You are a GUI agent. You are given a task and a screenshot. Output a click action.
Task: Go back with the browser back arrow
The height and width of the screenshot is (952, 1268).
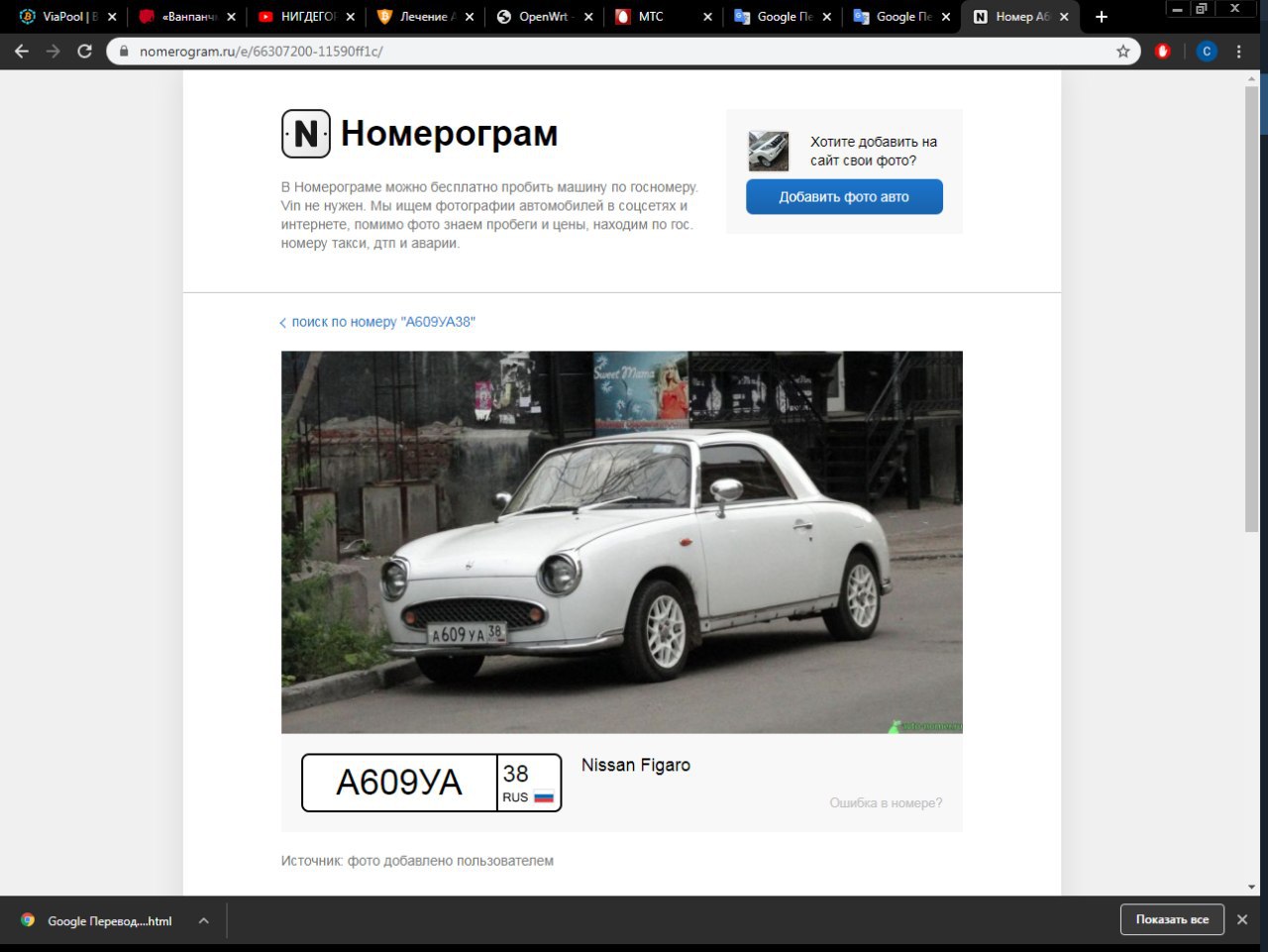pos(22,52)
